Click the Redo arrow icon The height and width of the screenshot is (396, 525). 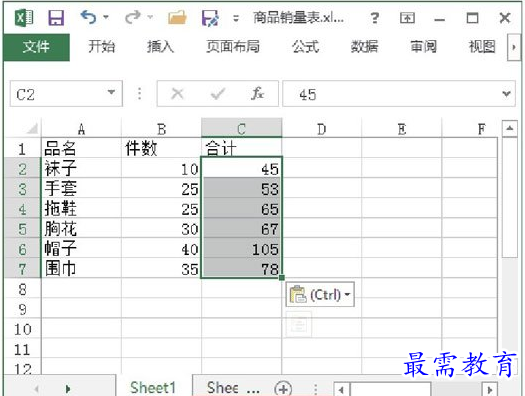[133, 17]
